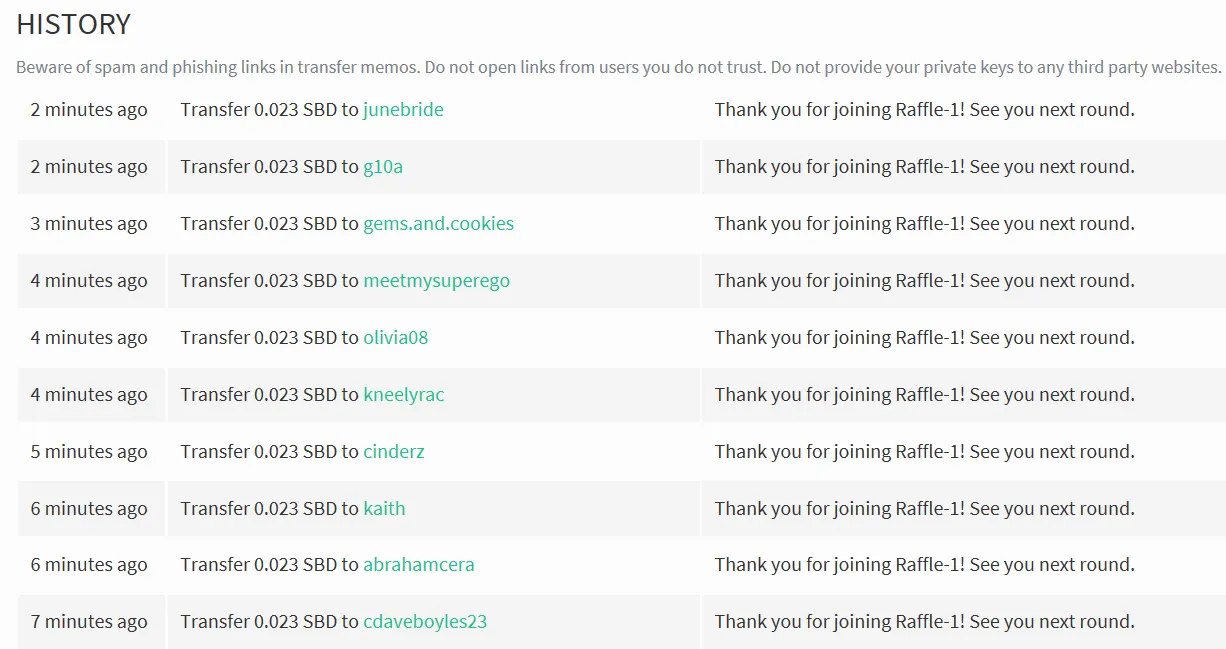Image resolution: width=1226 pixels, height=649 pixels.
Task: Open the g10a account link
Action: coord(383,167)
